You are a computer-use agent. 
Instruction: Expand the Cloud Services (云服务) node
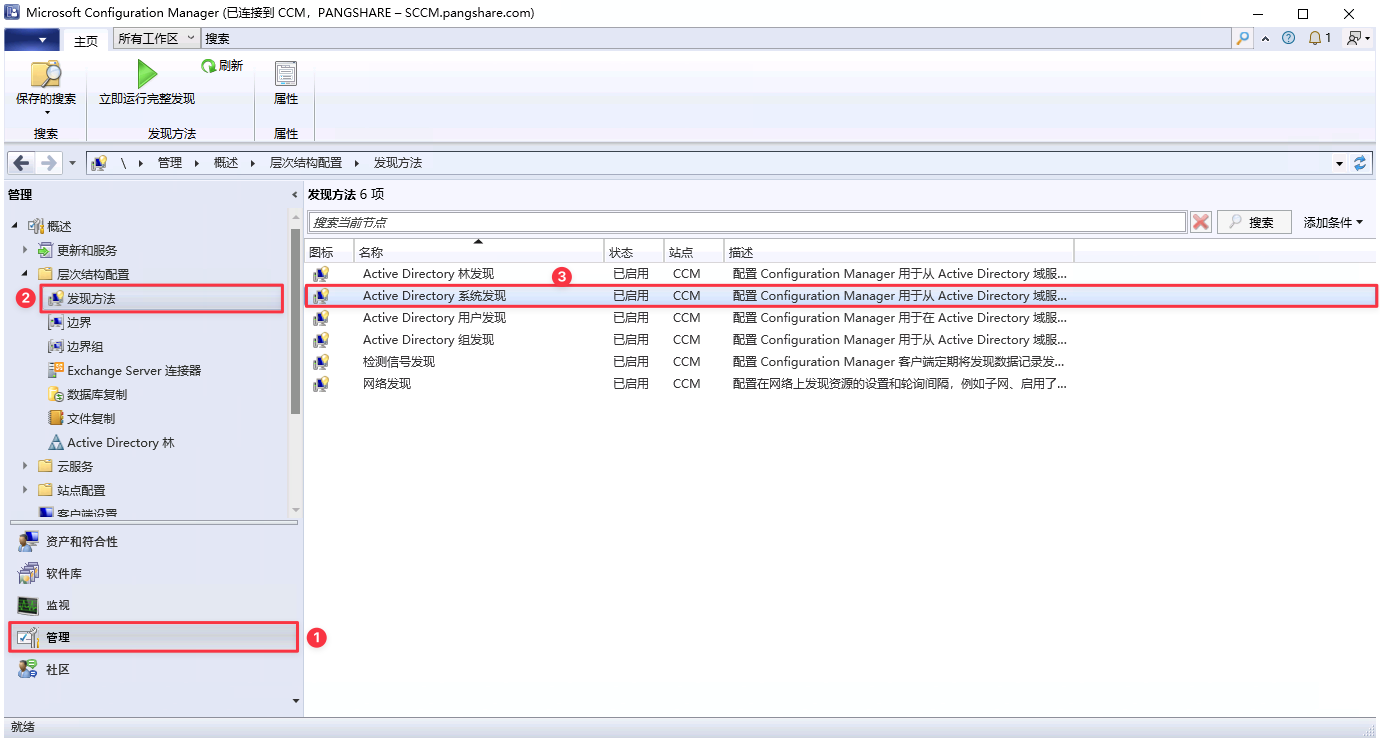25,466
